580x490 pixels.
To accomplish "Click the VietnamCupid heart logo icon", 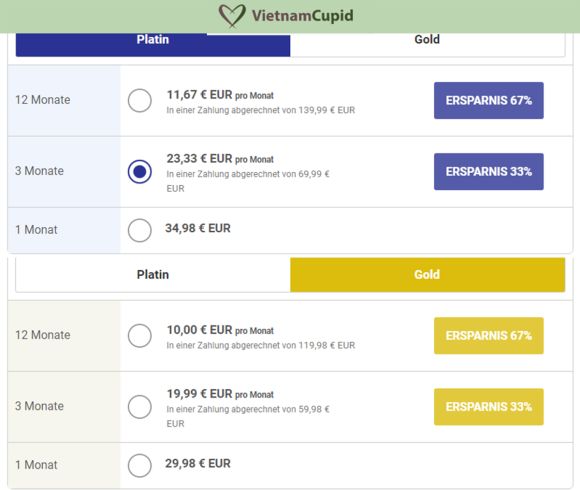I will 232,16.
